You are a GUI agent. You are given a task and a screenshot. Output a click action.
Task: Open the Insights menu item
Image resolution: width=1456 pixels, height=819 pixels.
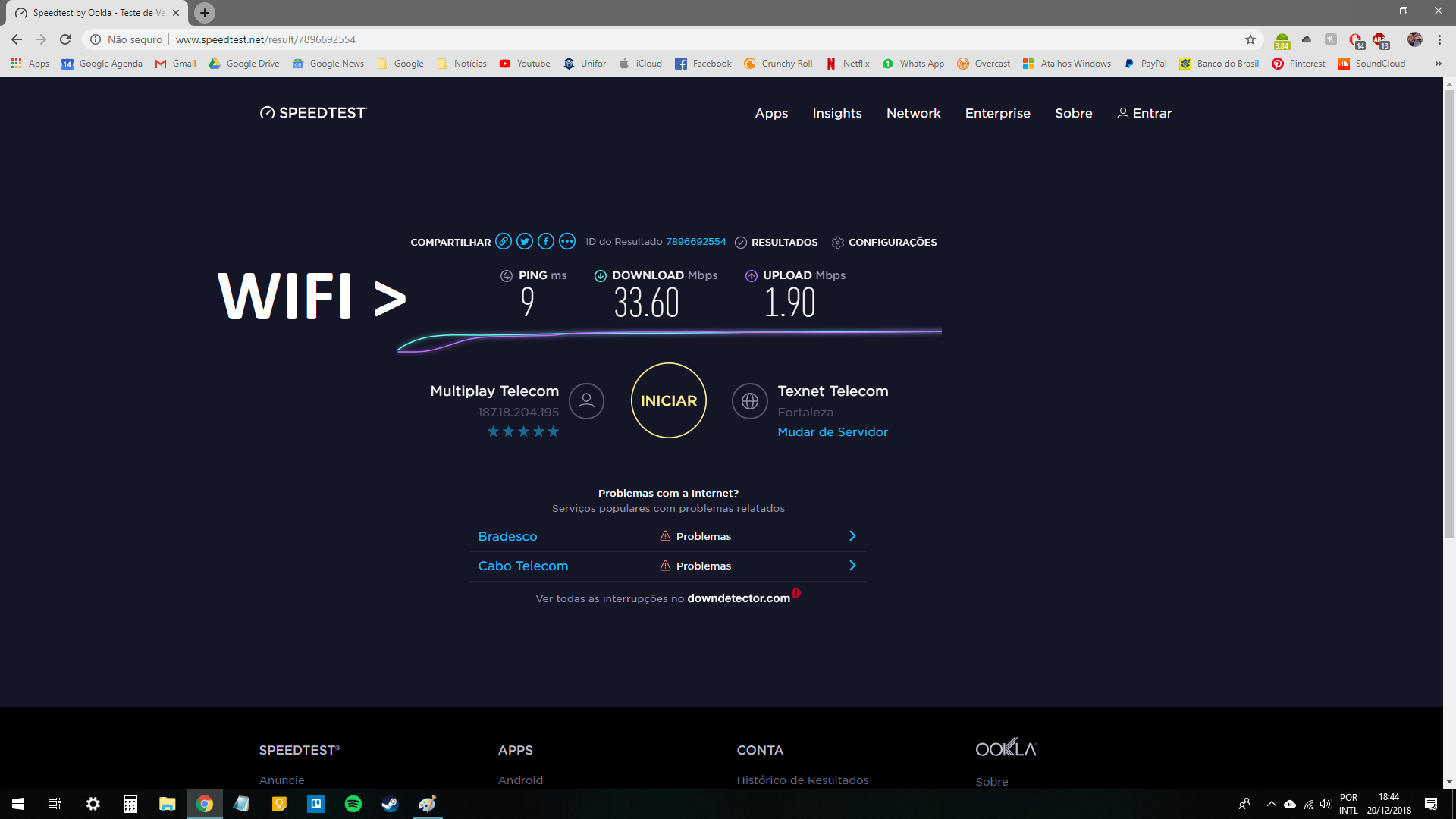[x=837, y=113]
